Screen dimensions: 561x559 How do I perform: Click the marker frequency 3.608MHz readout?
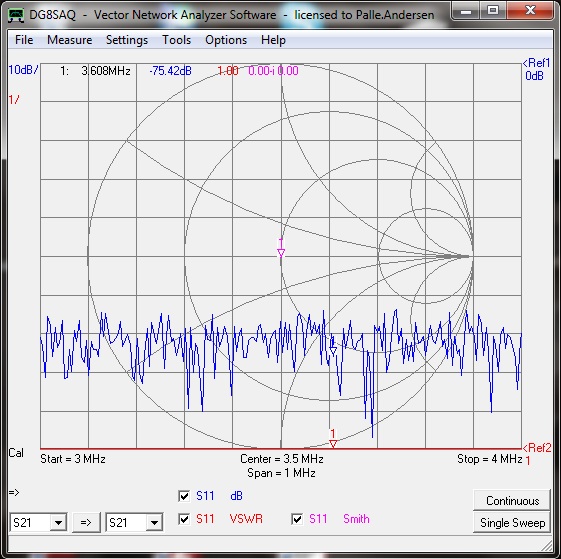(x=106, y=71)
